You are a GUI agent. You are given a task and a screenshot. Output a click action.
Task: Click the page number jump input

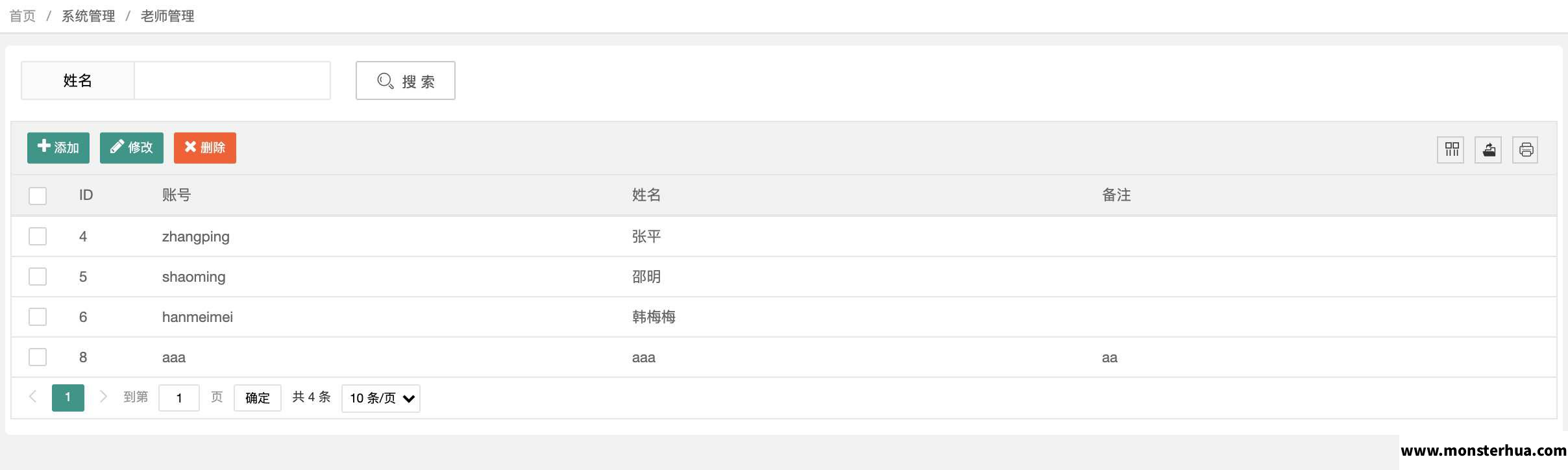tap(179, 398)
